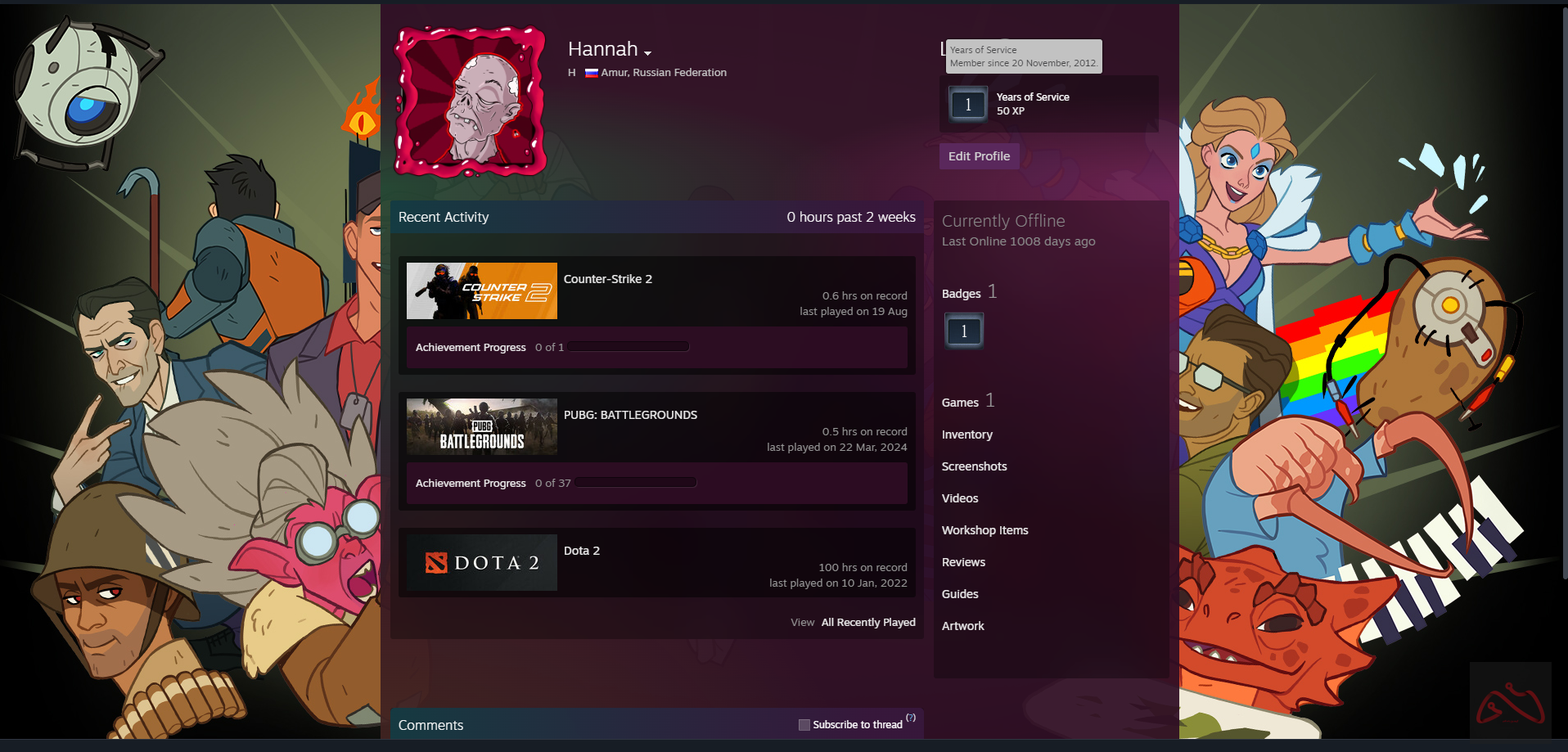Click the PUBG achievement progress bar
This screenshot has height=752, width=1568.
tap(635, 483)
